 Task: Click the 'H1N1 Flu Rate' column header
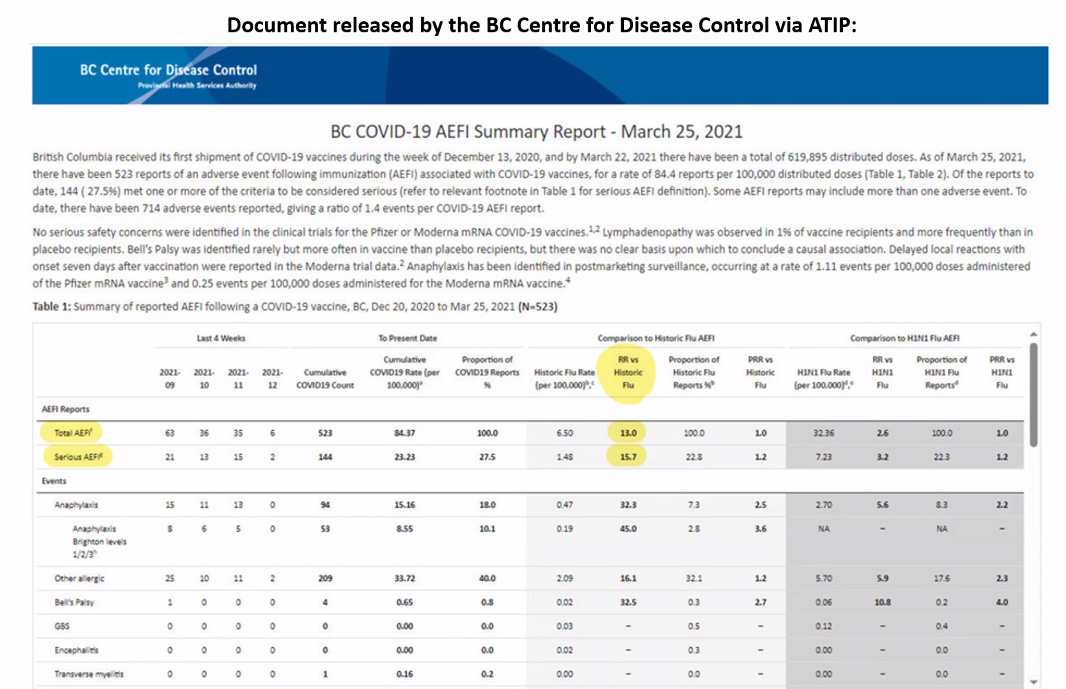pyautogui.click(x=824, y=379)
